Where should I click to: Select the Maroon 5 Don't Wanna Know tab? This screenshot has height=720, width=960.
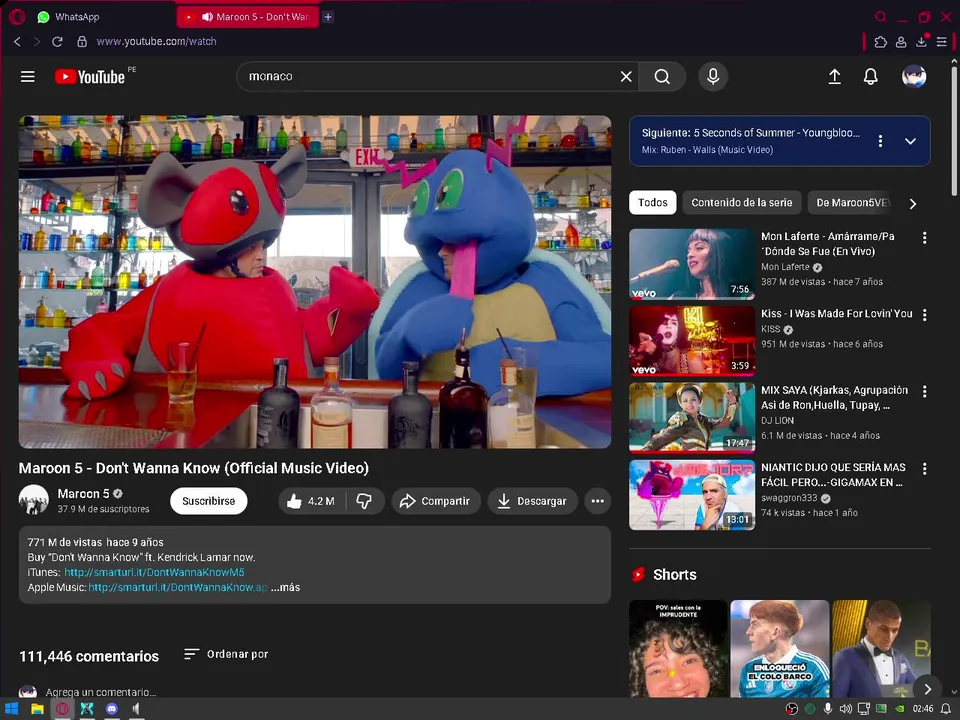pos(248,17)
